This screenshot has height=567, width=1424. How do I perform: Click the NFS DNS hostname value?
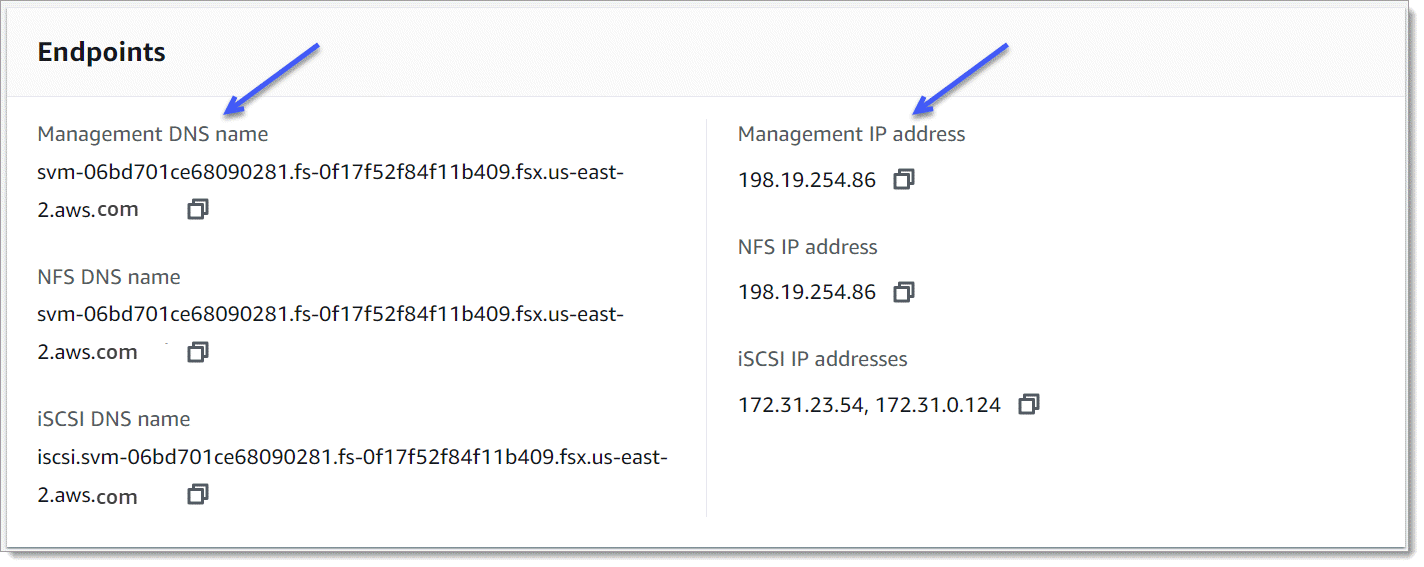click(330, 315)
